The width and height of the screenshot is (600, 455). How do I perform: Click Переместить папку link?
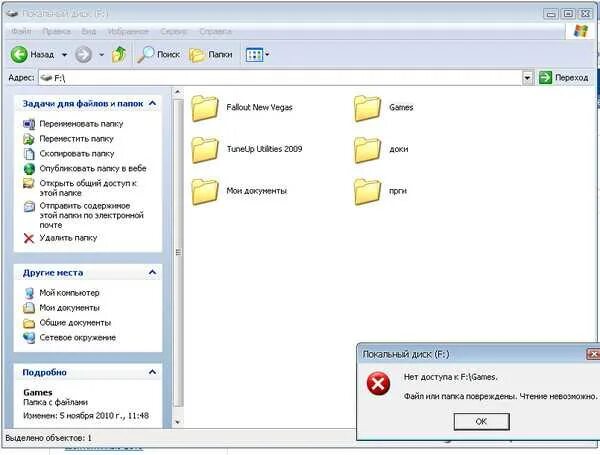(x=77, y=139)
